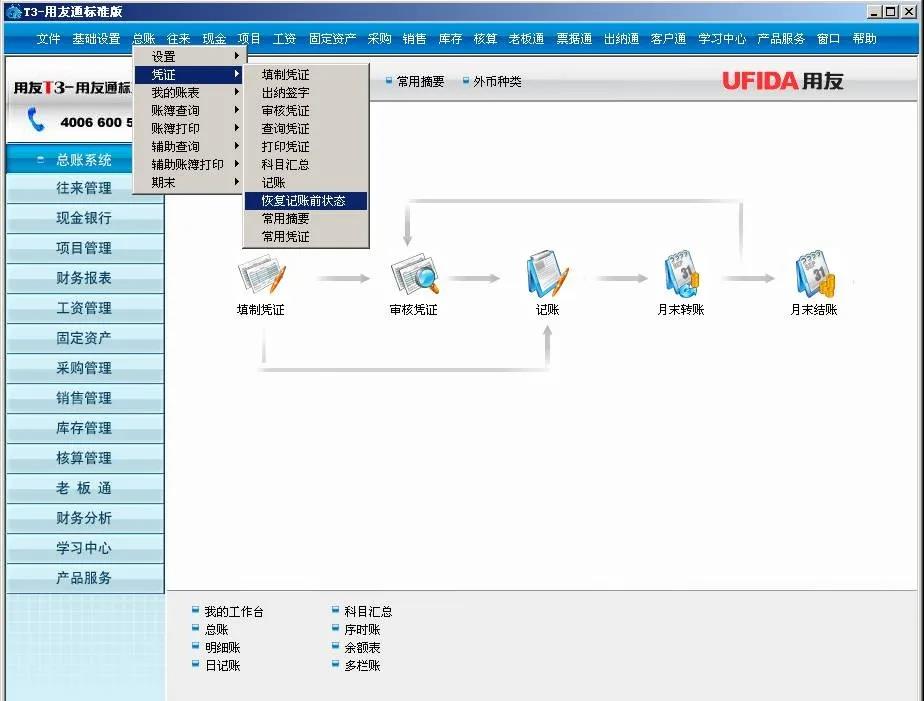
Task: Open 采购管理 in the sidebar
Action: [x=85, y=369]
